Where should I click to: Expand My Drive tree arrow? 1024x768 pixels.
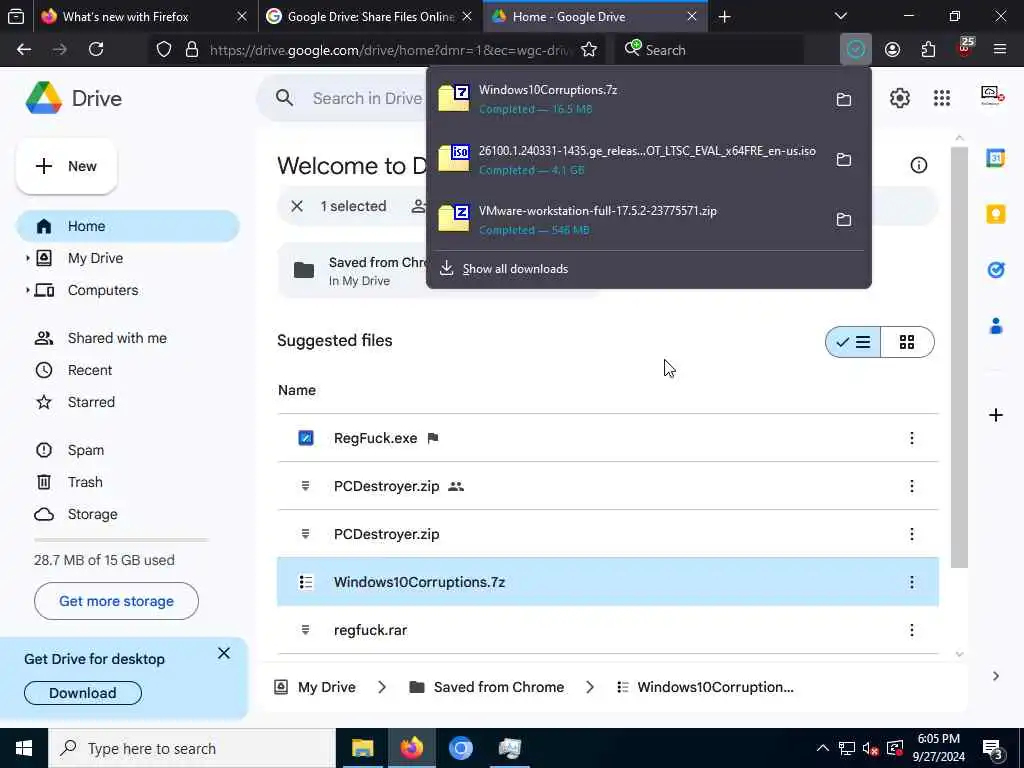(x=27, y=259)
